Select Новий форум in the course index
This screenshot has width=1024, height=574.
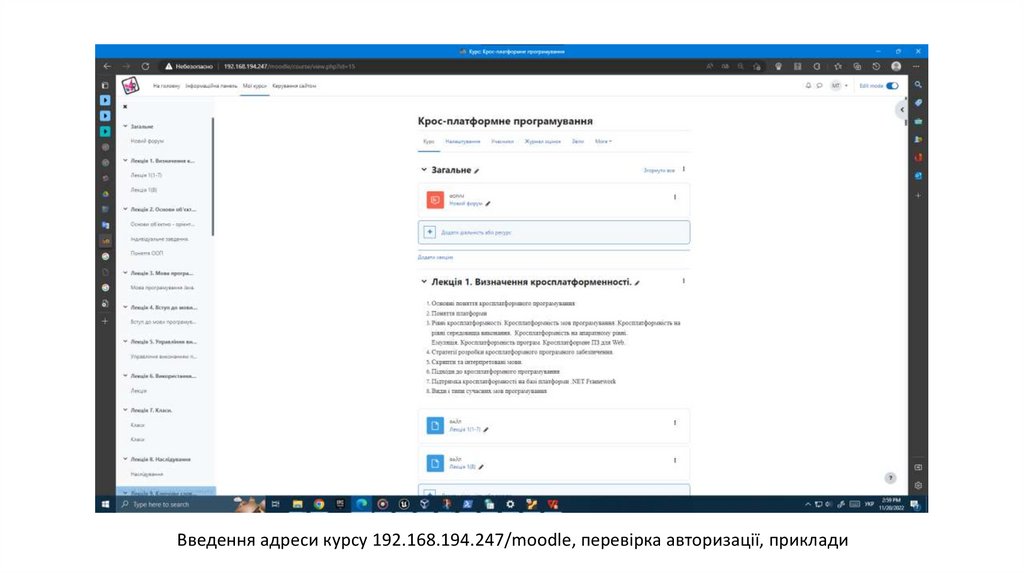[x=147, y=141]
